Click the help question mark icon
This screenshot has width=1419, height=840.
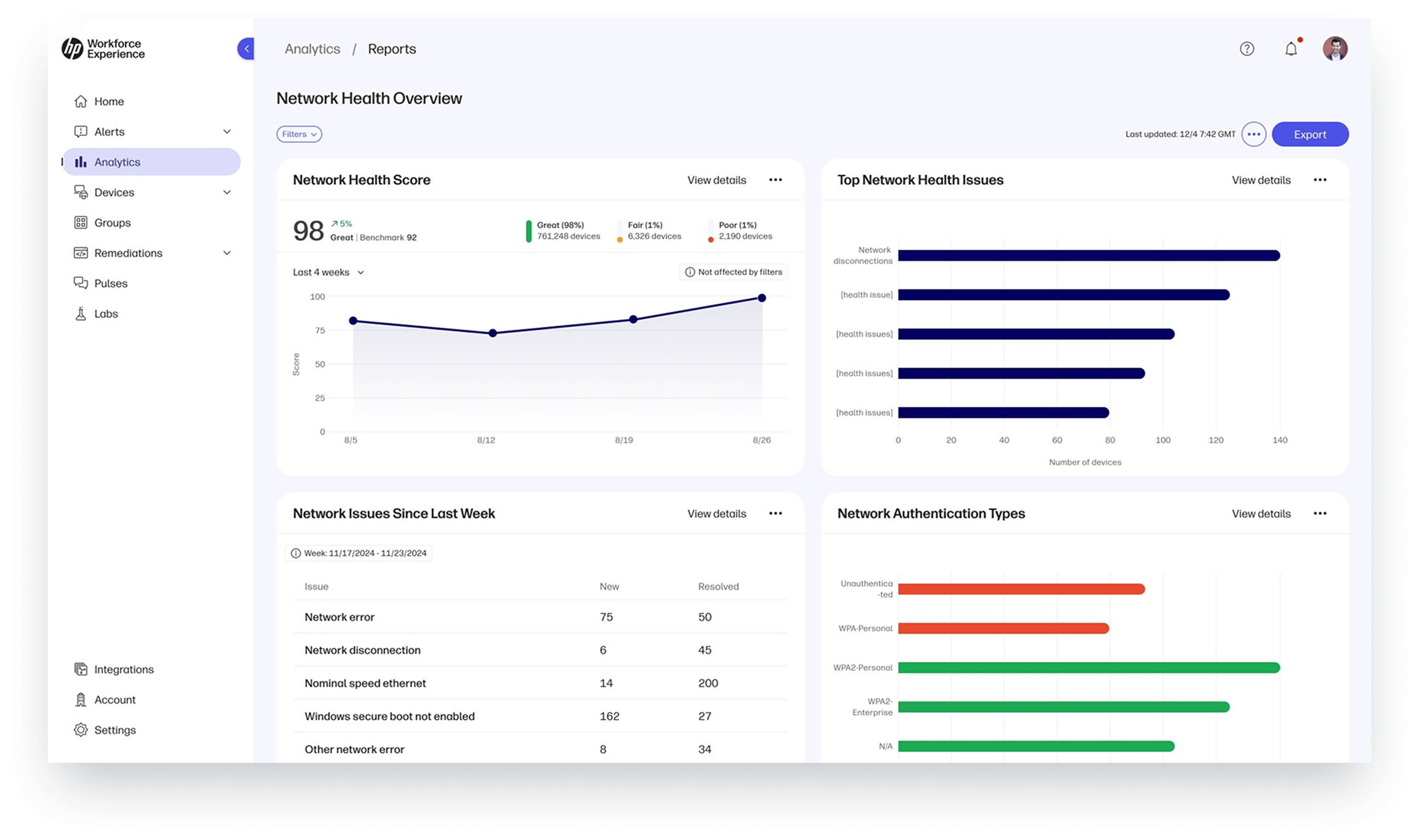tap(1246, 49)
